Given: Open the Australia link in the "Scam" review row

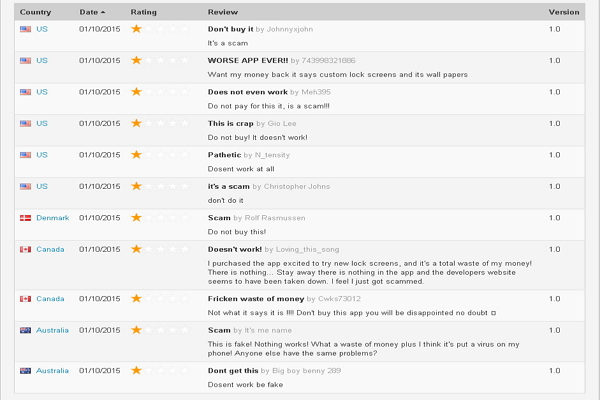Looking at the screenshot, I should click(53, 330).
